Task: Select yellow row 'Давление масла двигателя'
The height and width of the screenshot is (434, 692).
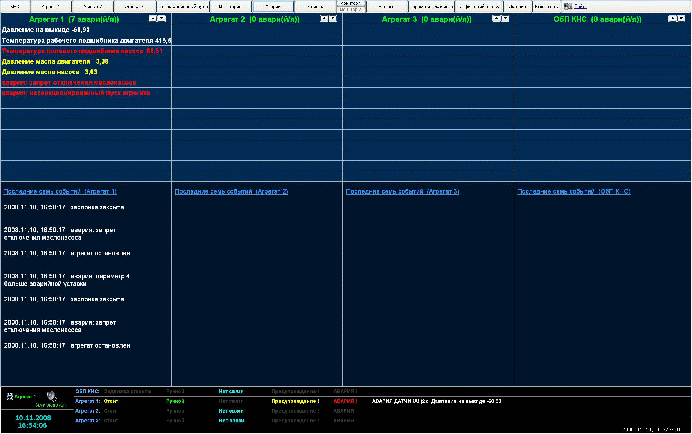Action: click(55, 61)
